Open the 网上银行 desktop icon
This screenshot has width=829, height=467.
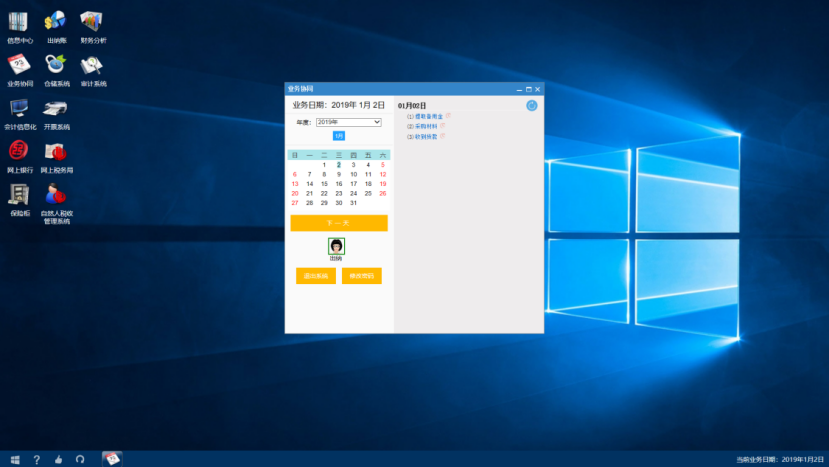[20, 157]
